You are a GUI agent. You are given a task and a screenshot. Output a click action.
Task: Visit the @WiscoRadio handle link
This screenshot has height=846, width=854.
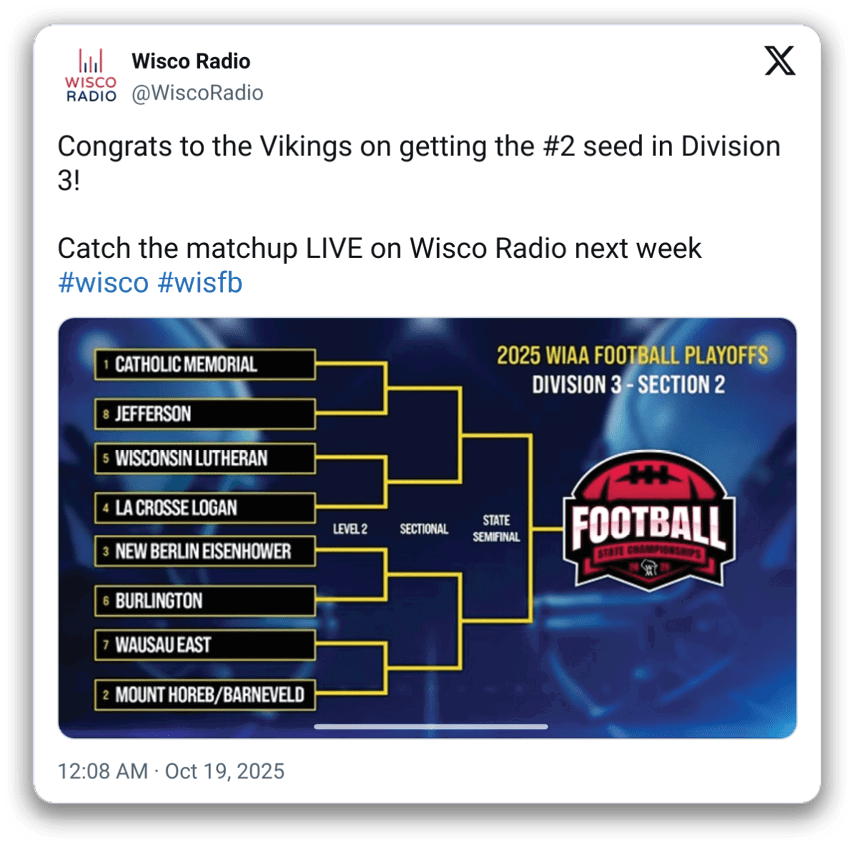coord(197,93)
